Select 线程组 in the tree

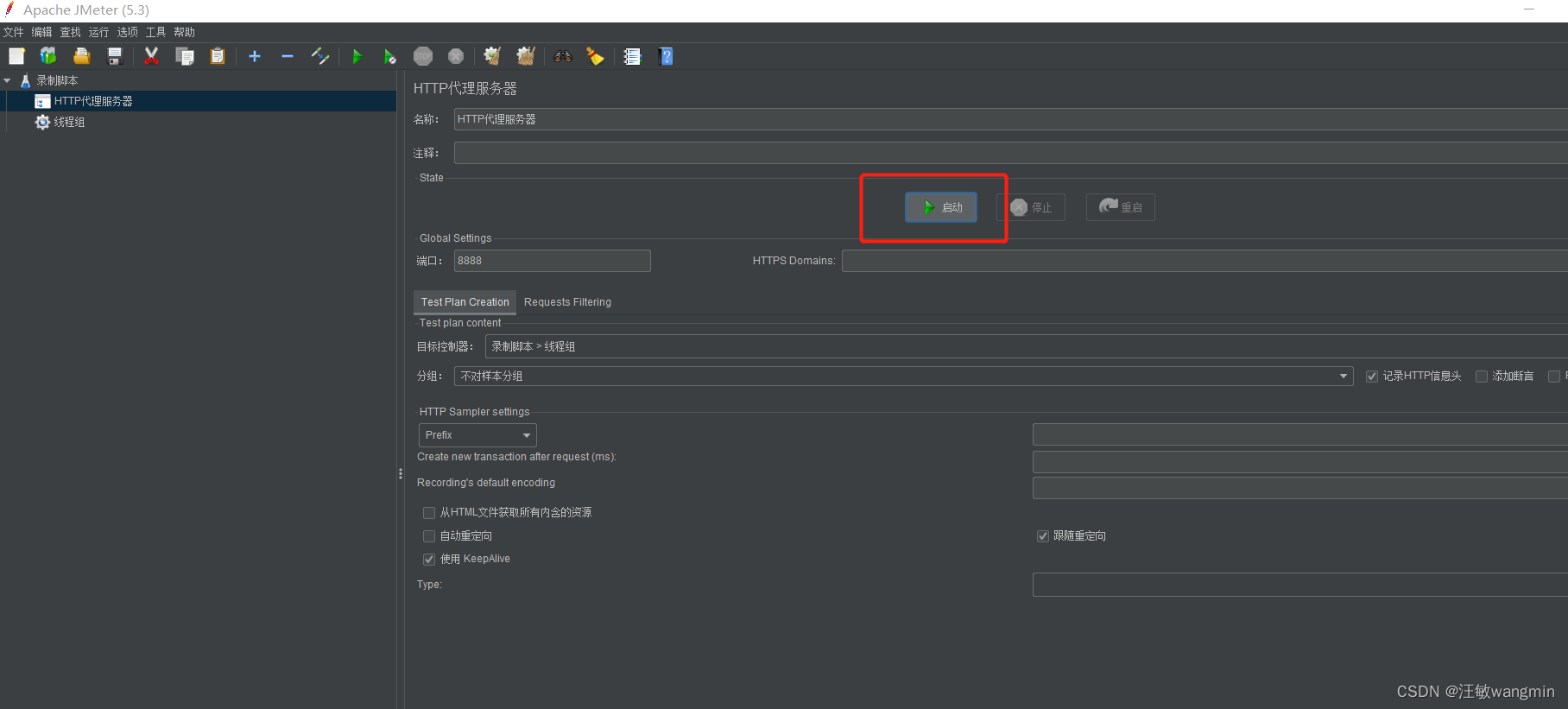tap(70, 122)
